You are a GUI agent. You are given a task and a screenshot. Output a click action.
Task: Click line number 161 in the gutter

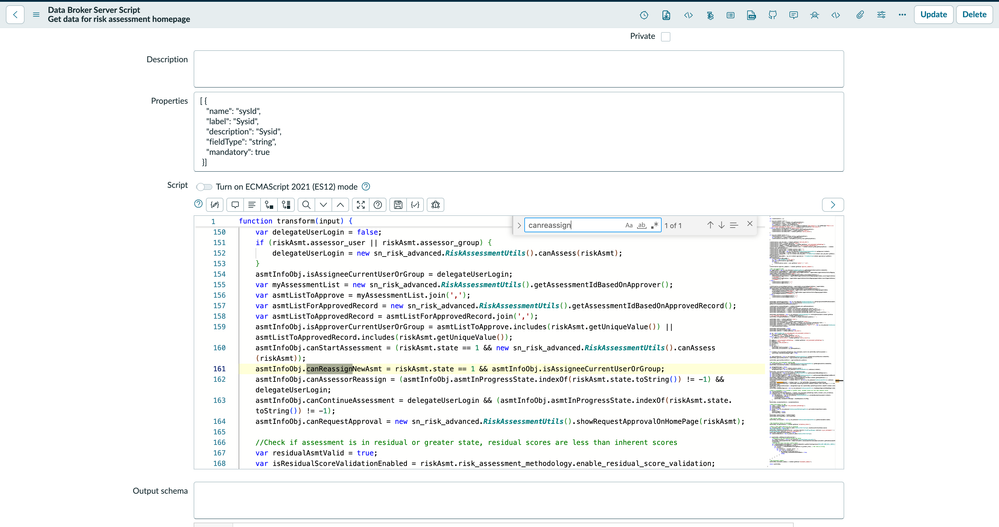[219, 369]
